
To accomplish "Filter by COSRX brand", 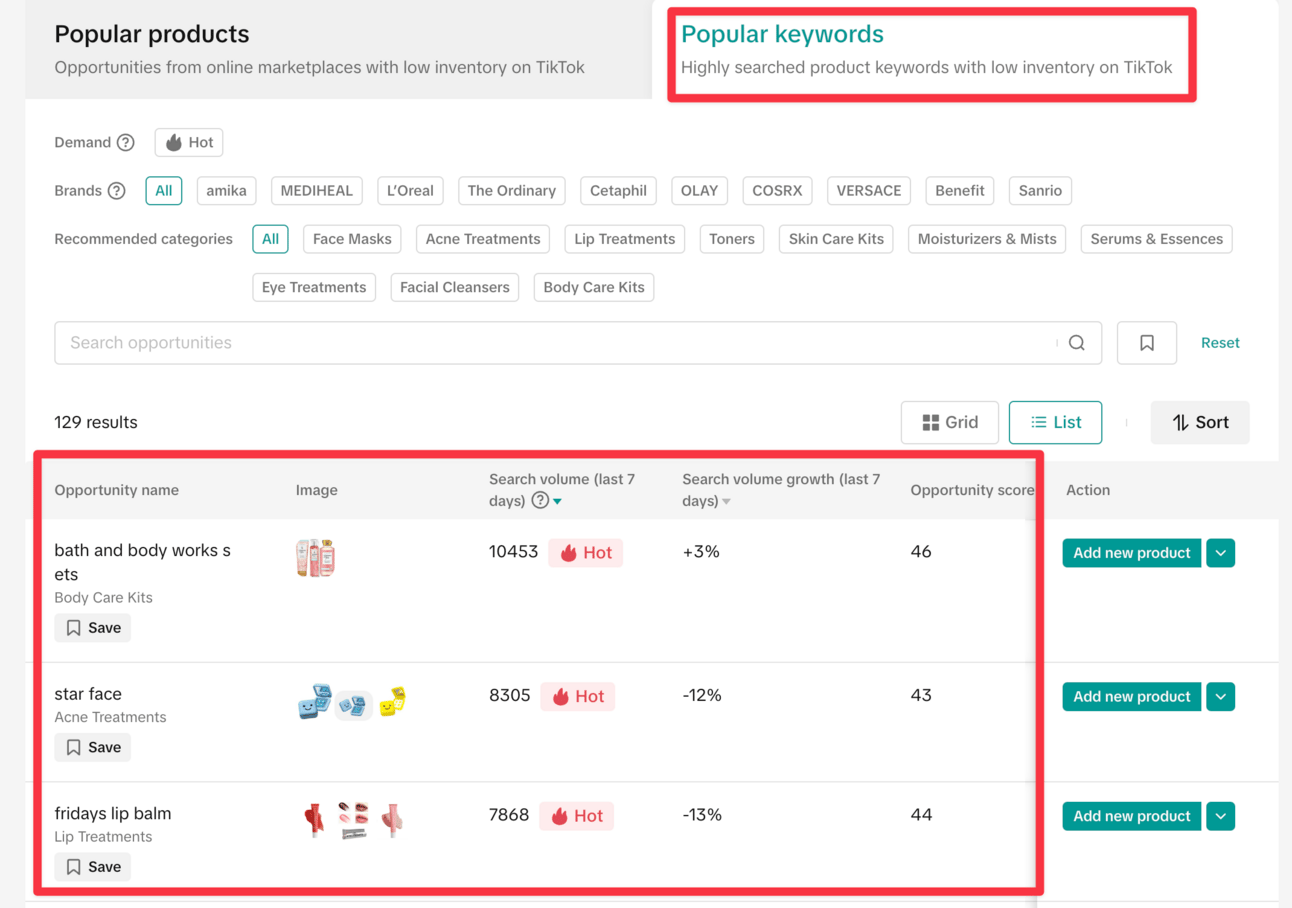I will tap(777, 190).
